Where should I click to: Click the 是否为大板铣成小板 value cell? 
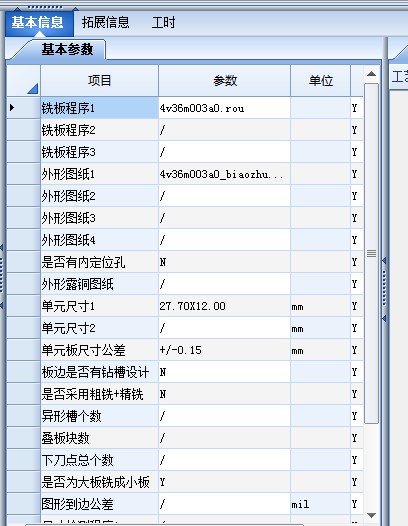click(224, 482)
